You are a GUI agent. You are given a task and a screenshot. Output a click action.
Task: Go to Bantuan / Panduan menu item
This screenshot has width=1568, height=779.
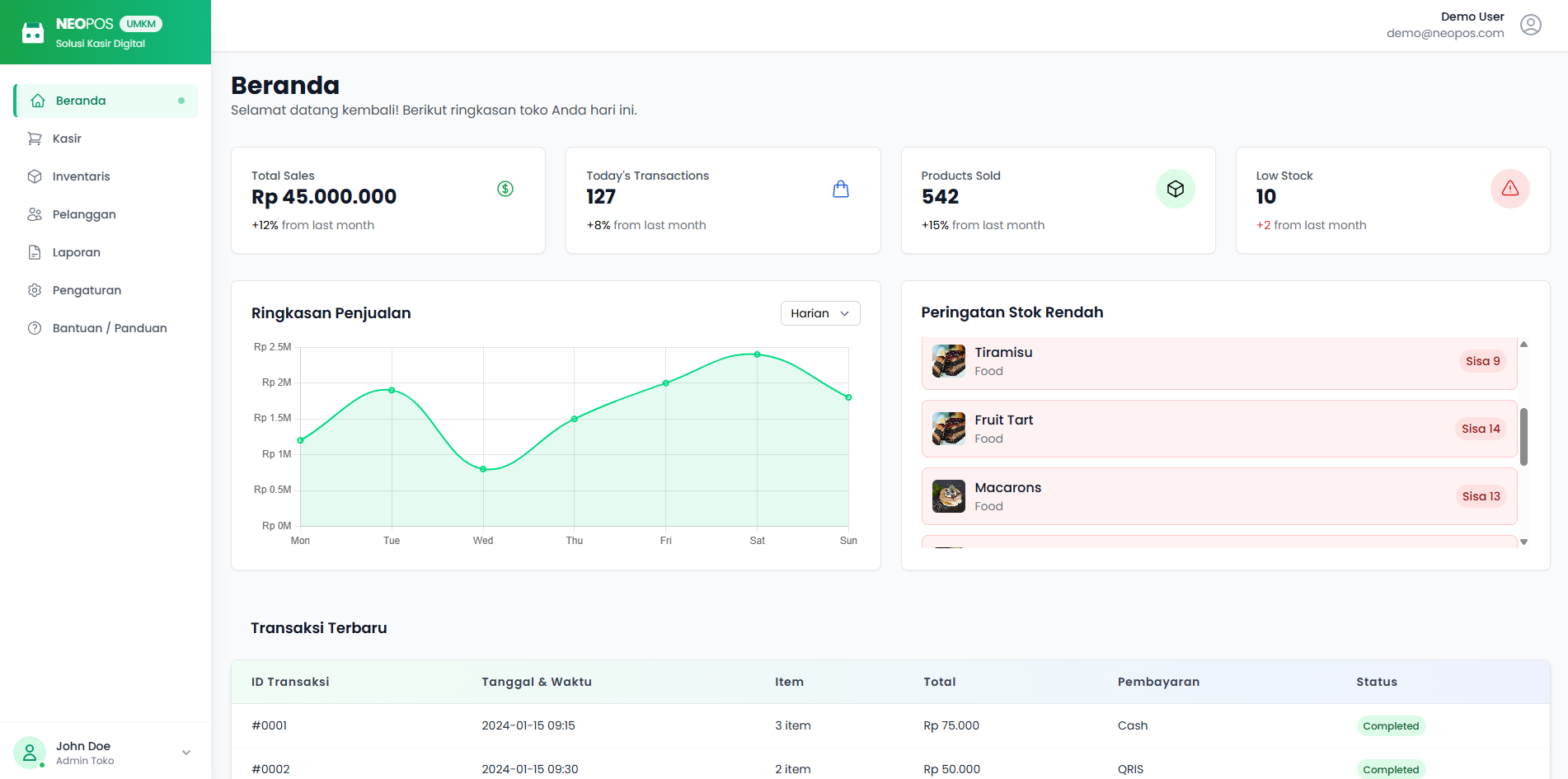click(110, 328)
